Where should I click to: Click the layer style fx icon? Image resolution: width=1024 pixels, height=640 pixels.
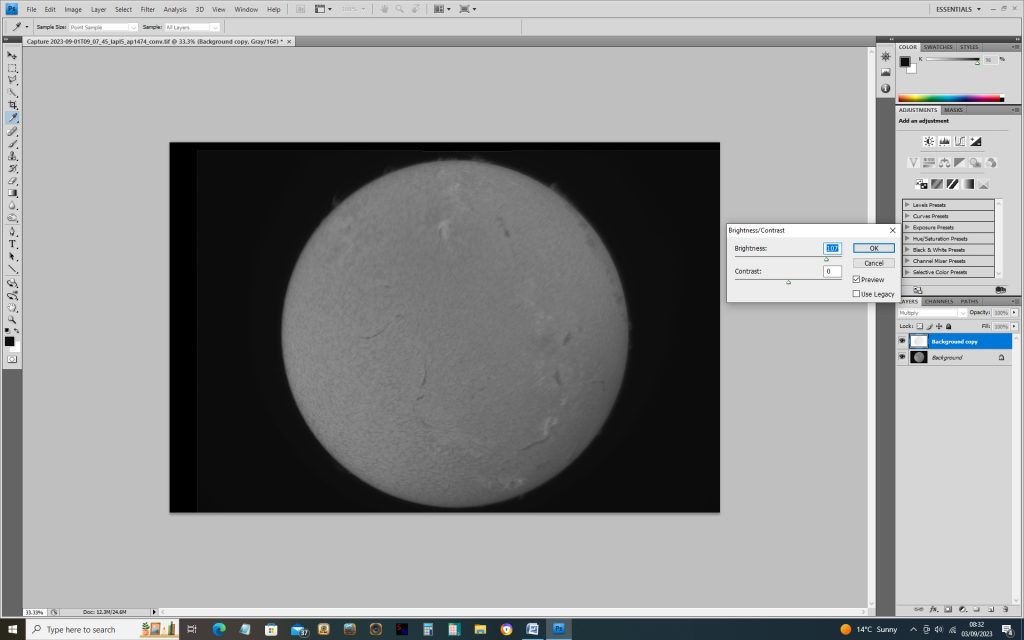(933, 609)
